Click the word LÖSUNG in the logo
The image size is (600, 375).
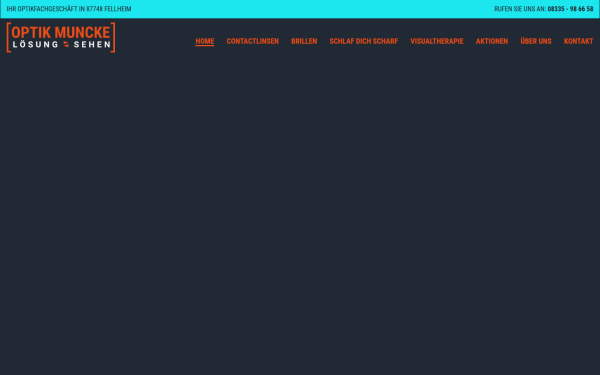(x=35, y=44)
